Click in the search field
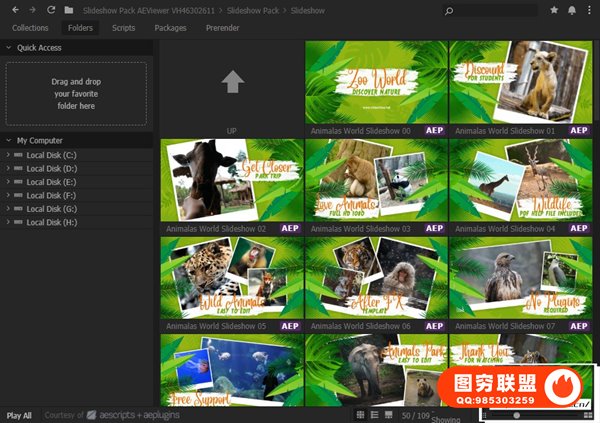 point(490,10)
